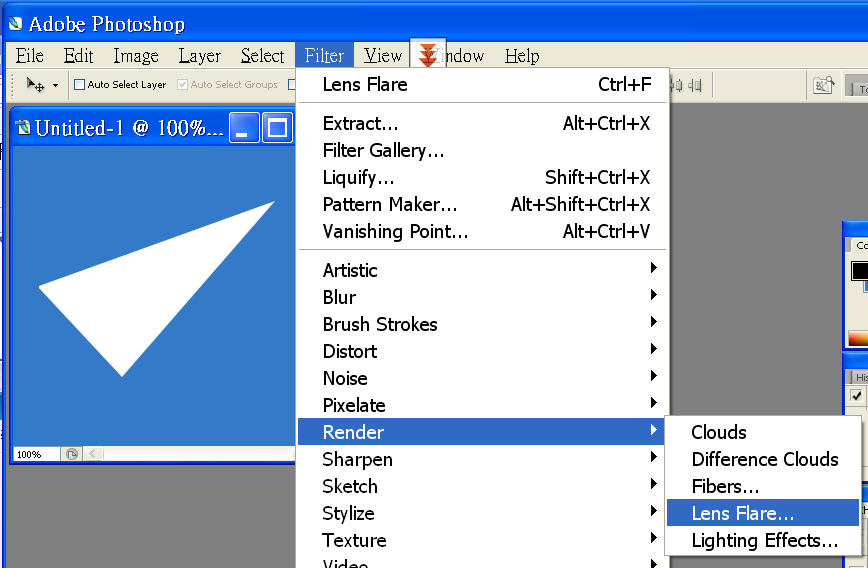Screen dimensions: 868x568
Task: Reapply last filter Lens Flare Ctrl+F
Action: coord(482,85)
